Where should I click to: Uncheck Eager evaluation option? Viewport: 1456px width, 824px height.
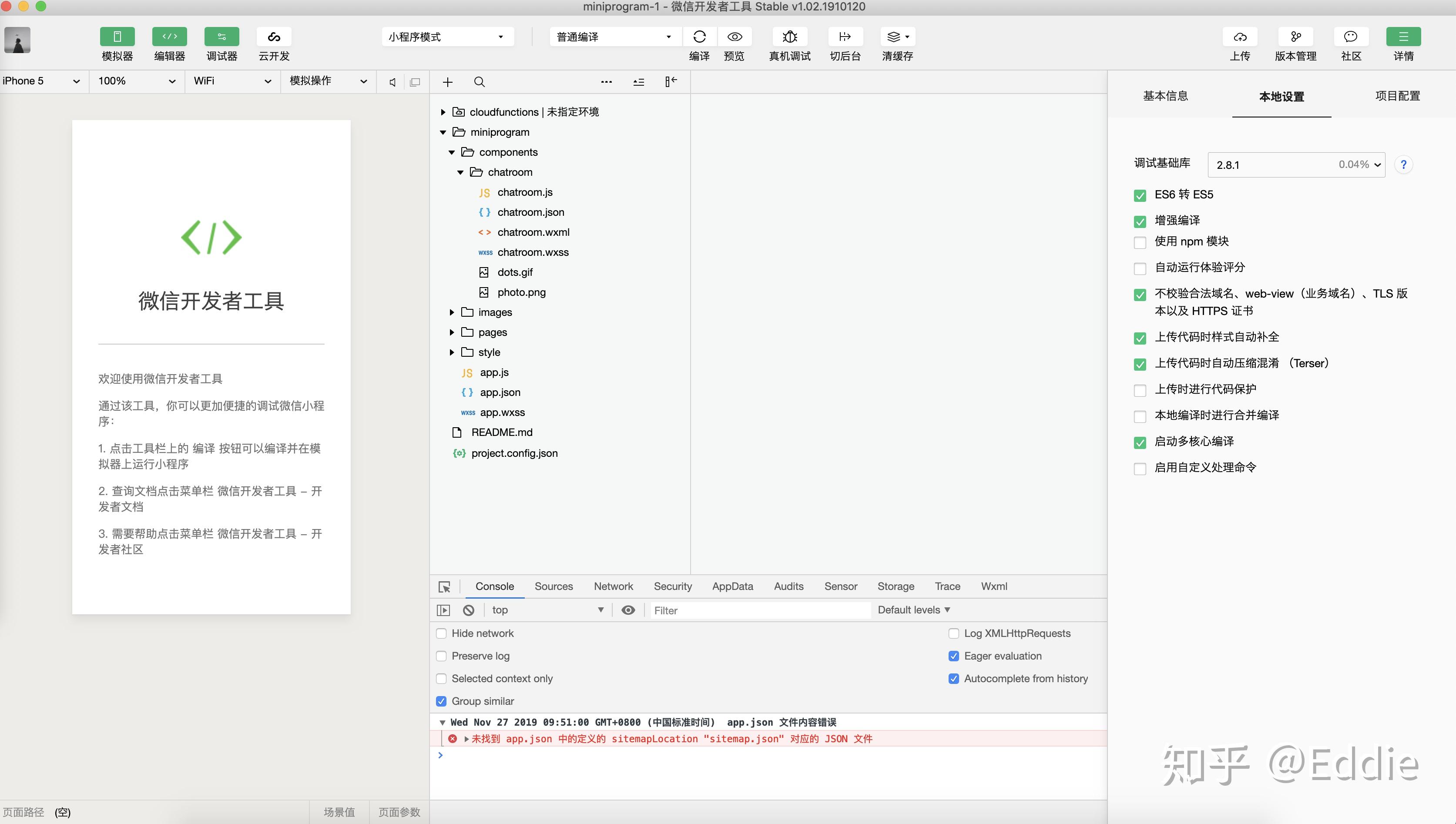click(x=953, y=656)
